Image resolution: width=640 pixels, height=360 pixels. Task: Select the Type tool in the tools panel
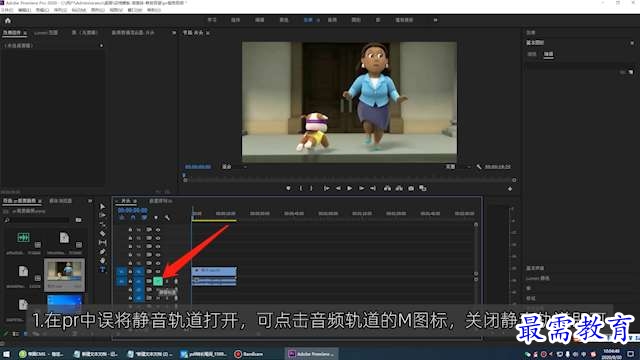coord(102,269)
